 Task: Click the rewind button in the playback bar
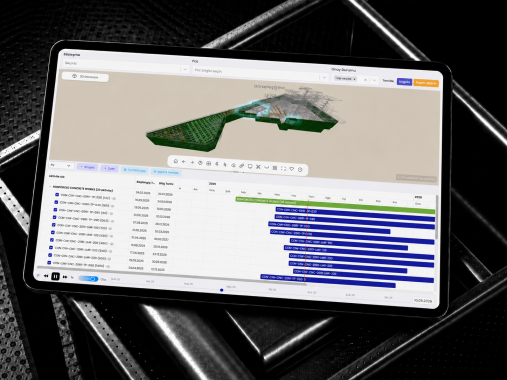pyautogui.click(x=46, y=276)
